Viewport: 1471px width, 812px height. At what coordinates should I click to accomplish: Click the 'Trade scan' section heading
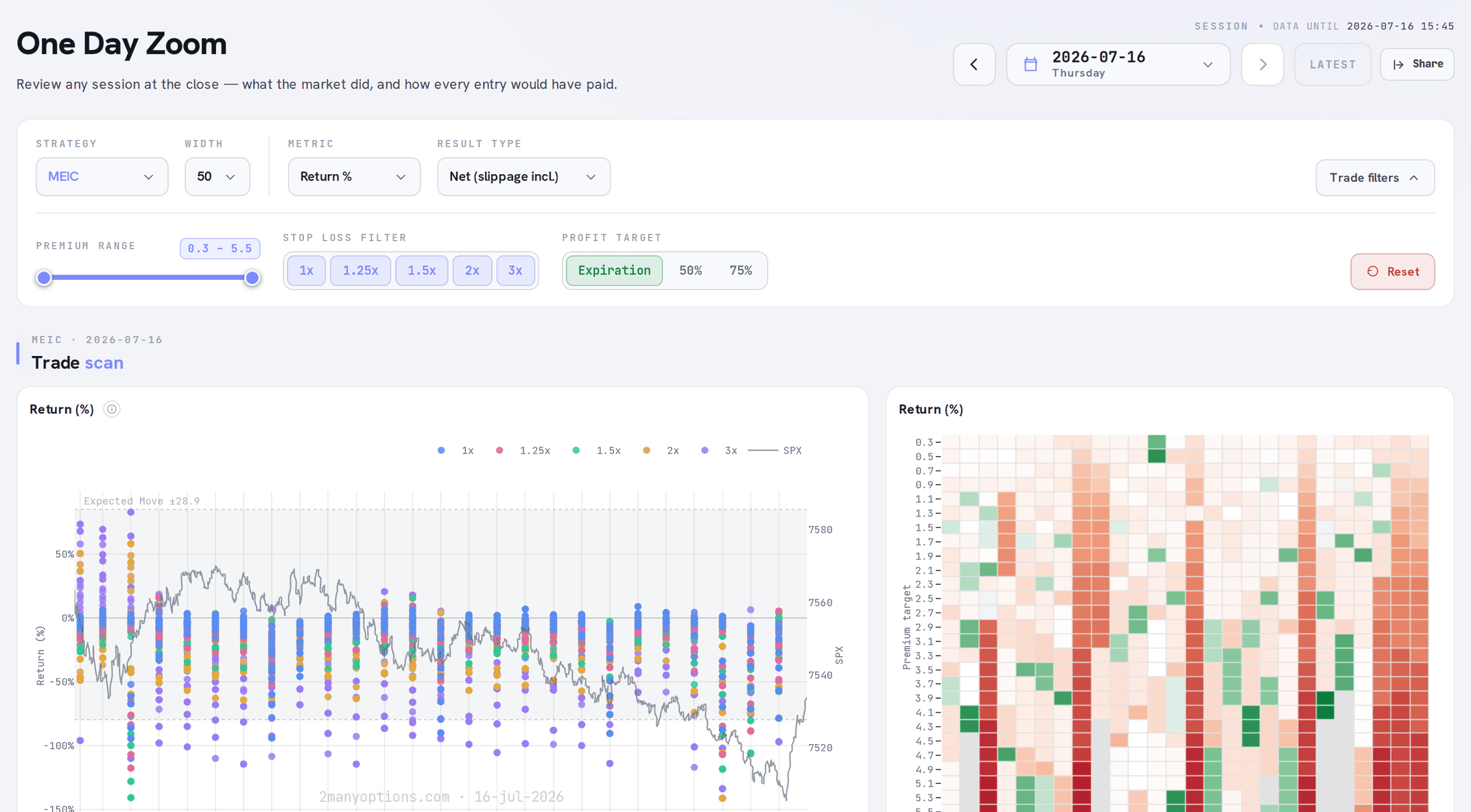coord(78,363)
